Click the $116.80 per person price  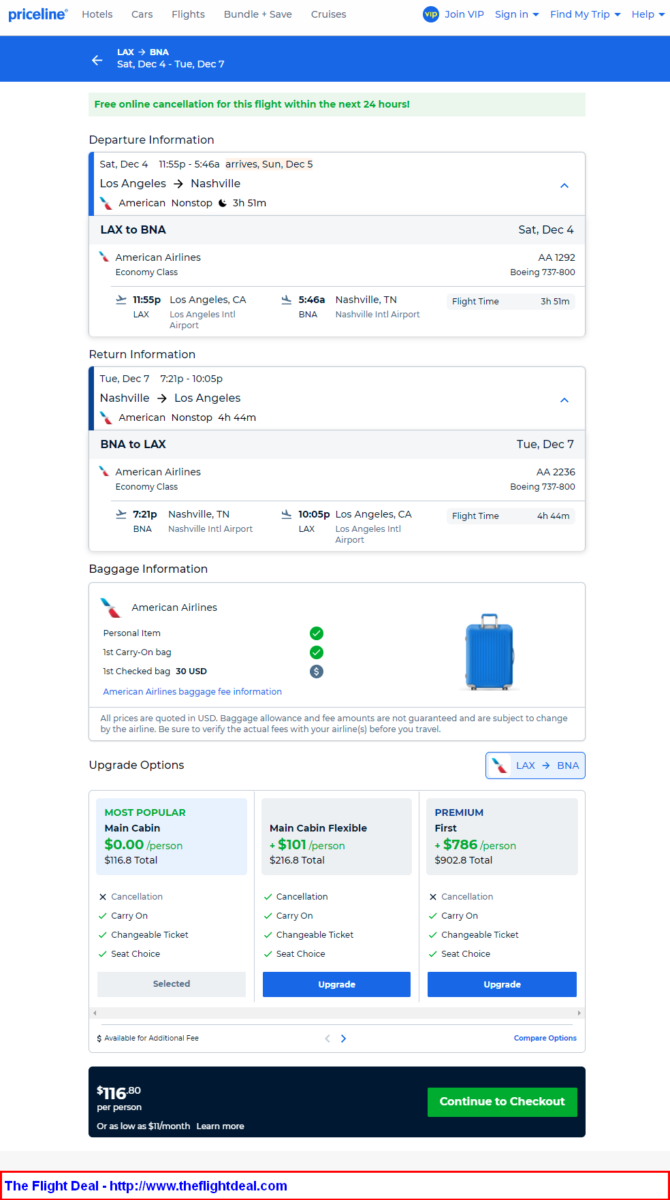[119, 1097]
